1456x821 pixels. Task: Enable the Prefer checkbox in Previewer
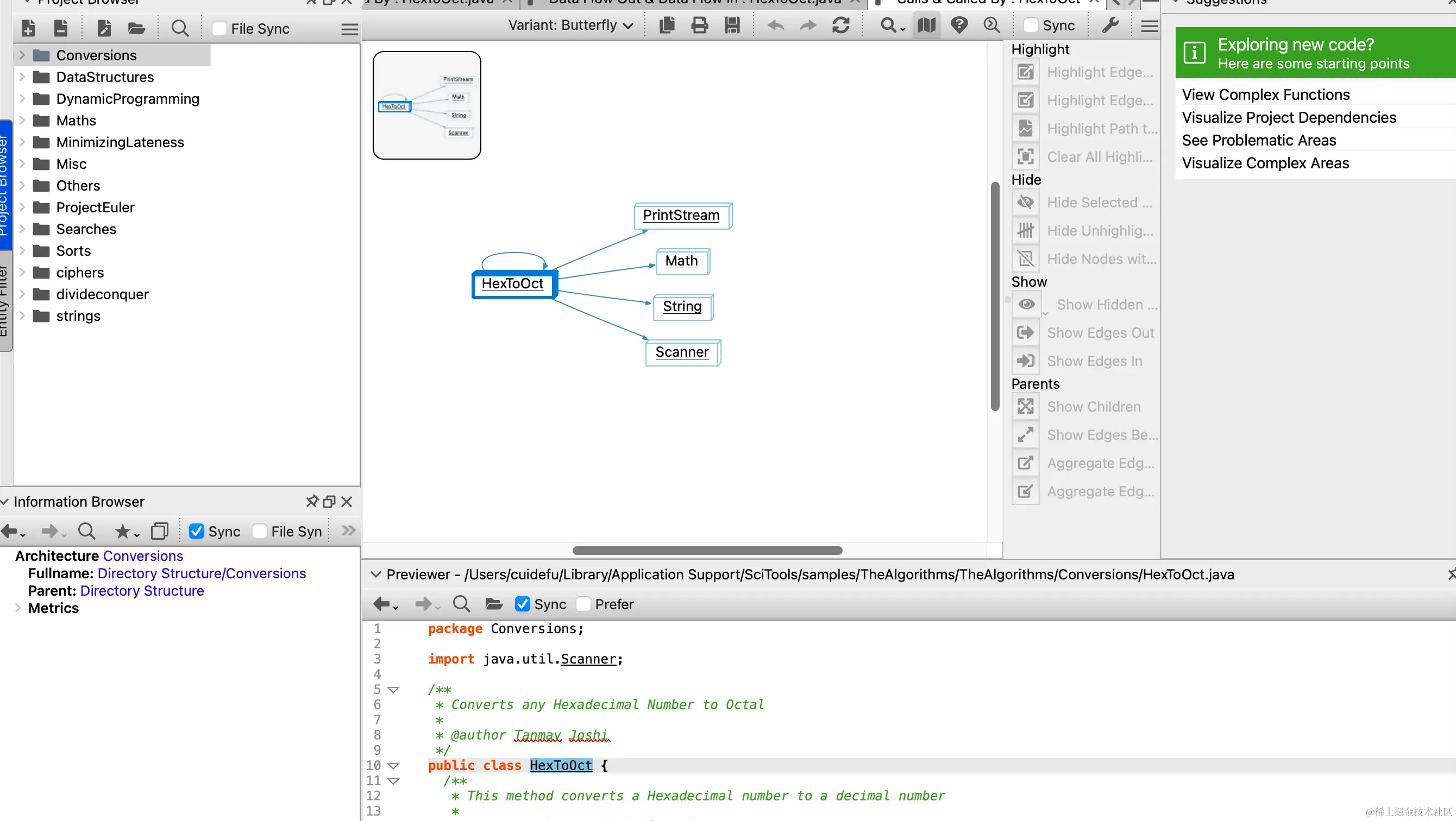click(583, 604)
